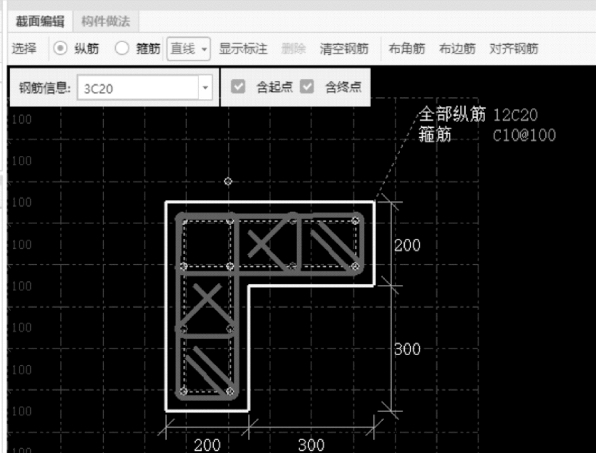The width and height of the screenshot is (596, 453).
Task: Toggle the 含终点 checkbox
Action: pos(307,87)
